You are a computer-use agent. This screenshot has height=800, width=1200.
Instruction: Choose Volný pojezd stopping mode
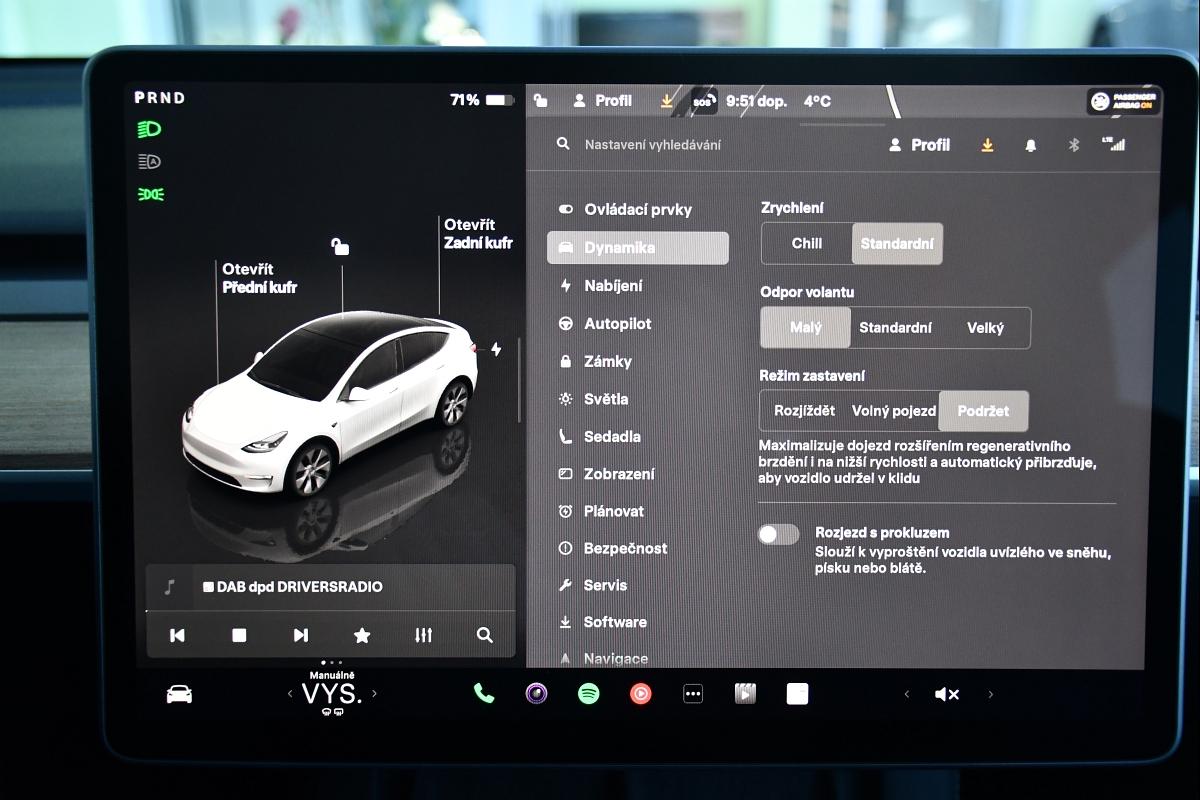[893, 411]
